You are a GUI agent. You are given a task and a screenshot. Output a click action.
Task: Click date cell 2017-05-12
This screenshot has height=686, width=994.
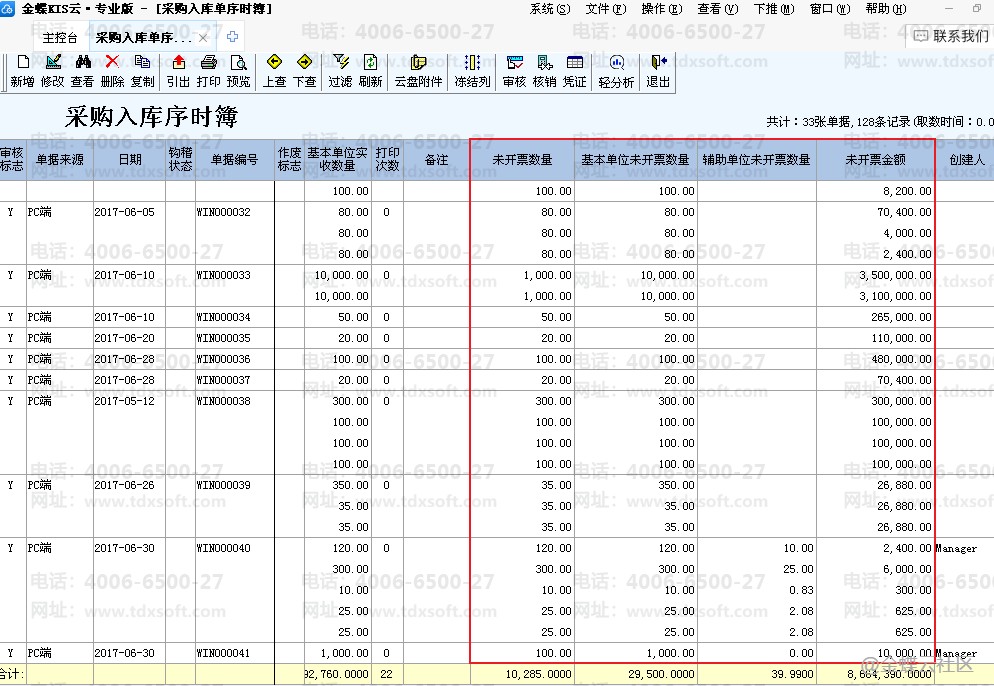tap(124, 401)
